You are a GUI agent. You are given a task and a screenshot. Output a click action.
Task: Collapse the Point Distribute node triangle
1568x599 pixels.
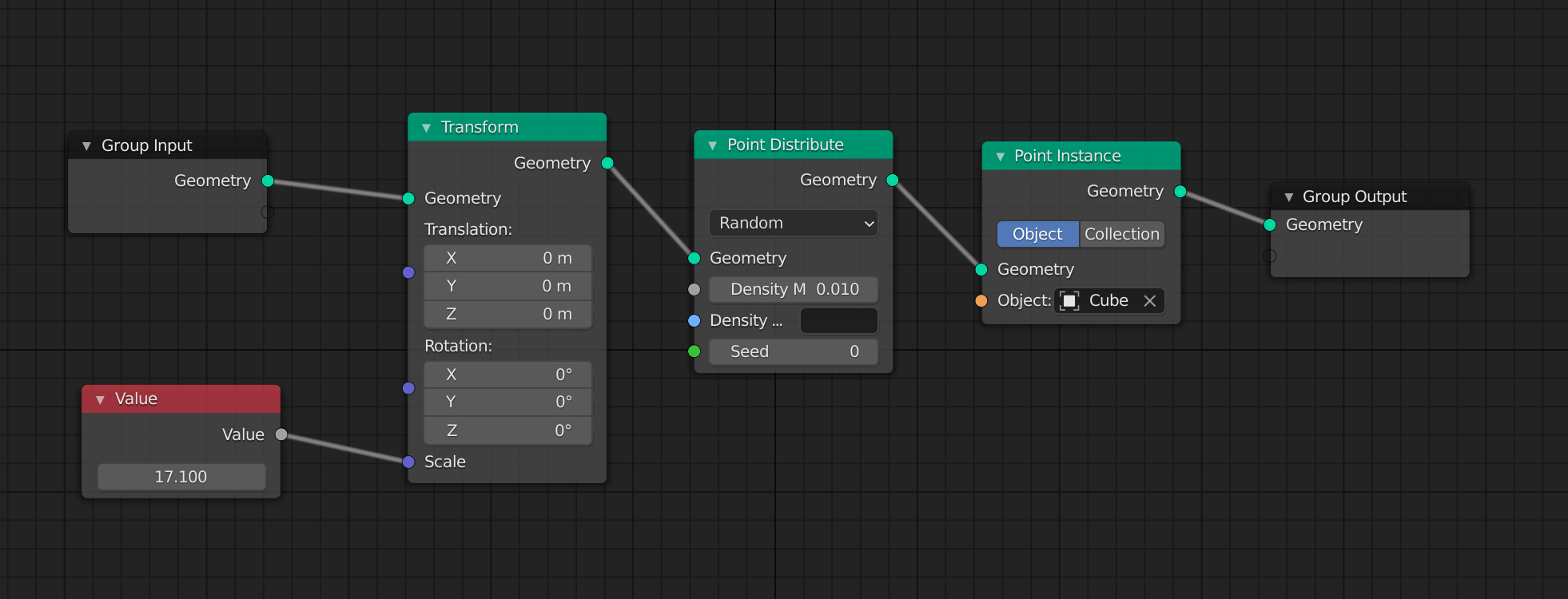712,145
